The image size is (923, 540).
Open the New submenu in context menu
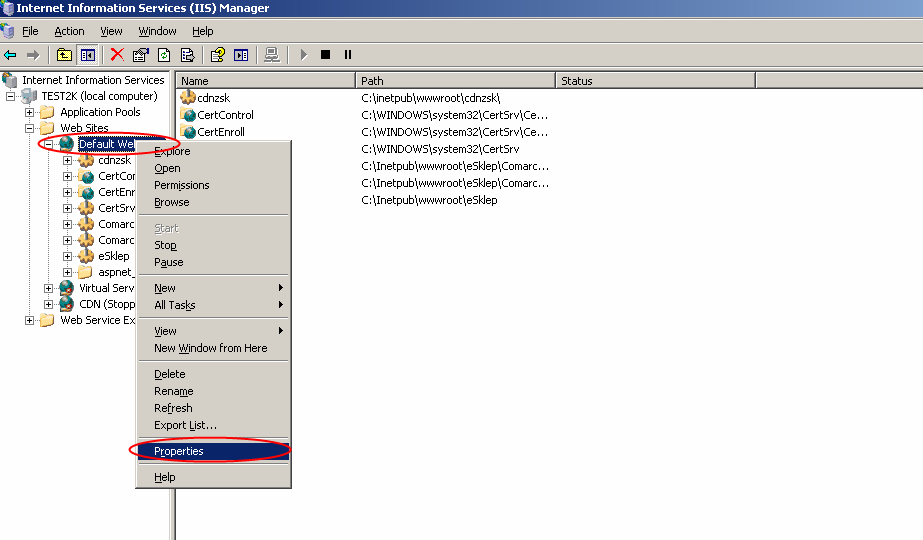coord(214,288)
